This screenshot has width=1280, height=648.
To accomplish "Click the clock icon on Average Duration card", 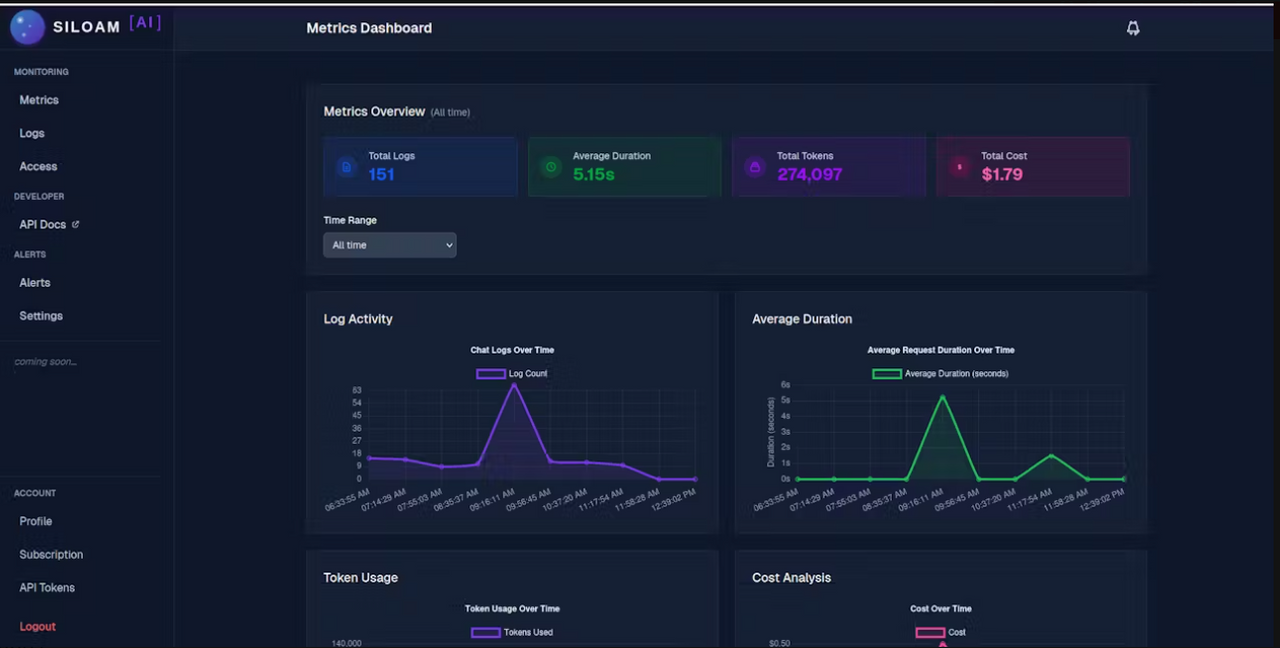I will pos(551,167).
